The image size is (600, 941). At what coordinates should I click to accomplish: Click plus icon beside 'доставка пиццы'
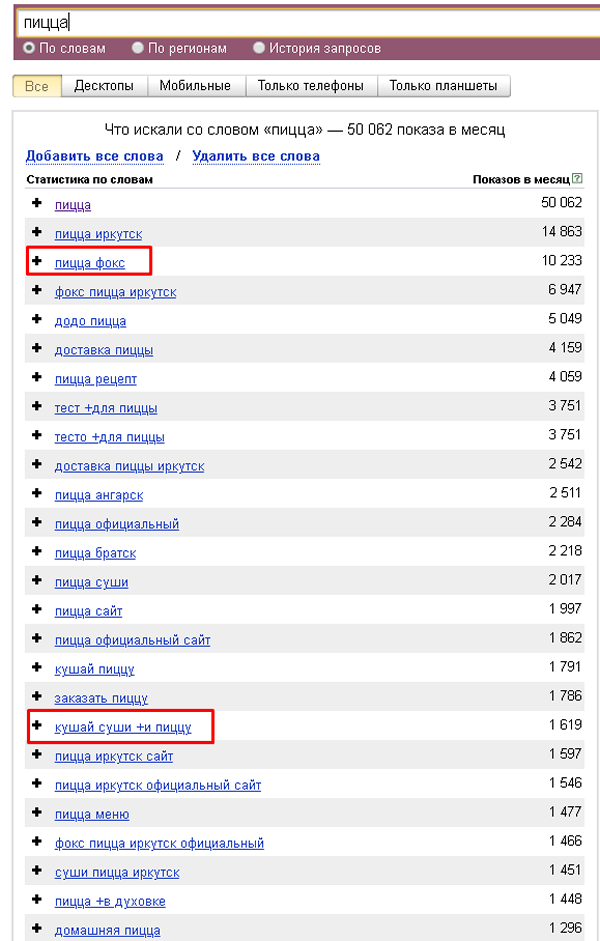pos(37,349)
